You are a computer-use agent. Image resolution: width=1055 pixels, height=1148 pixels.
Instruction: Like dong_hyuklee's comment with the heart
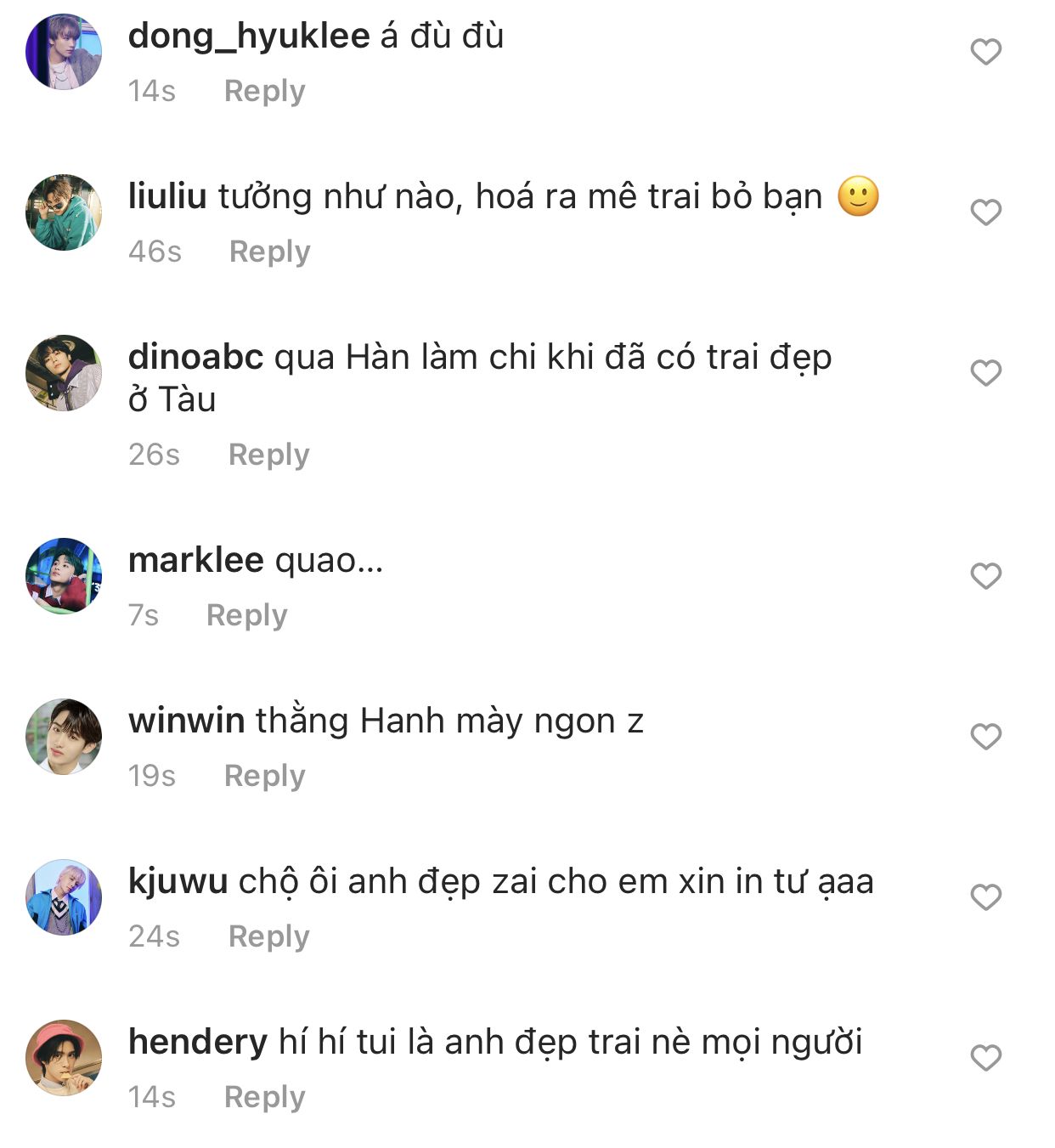click(985, 52)
